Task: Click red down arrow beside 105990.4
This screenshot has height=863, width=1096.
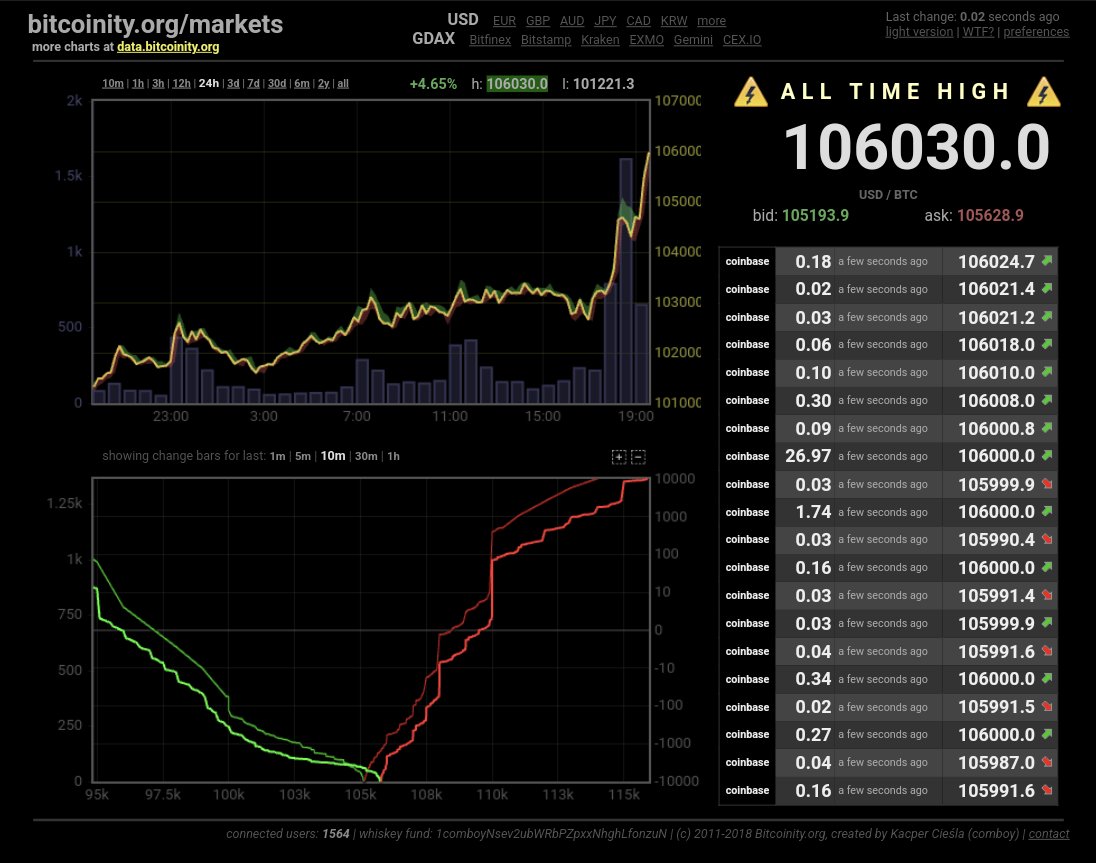Action: [x=1046, y=539]
